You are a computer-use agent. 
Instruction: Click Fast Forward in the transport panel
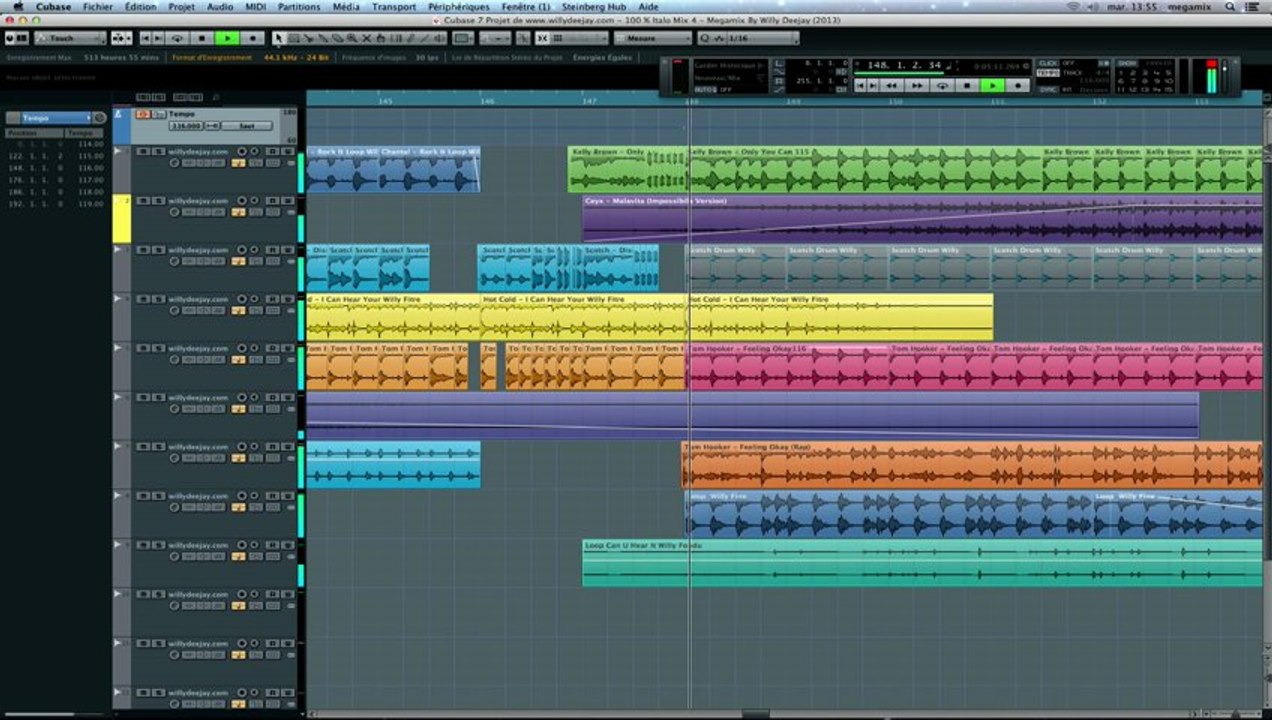tap(917, 85)
